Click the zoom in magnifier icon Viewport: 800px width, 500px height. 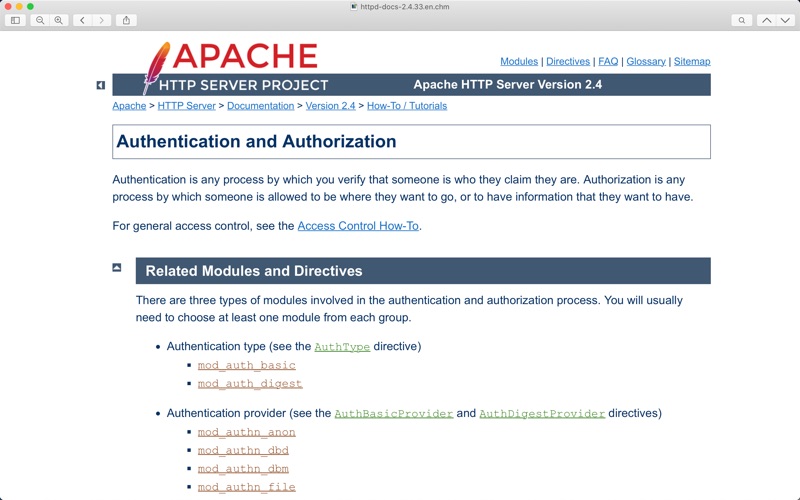(x=58, y=20)
